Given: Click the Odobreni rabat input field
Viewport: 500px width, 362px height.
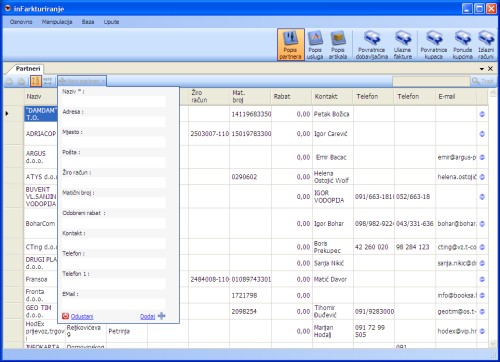Looking at the screenshot, I should tap(113, 223).
